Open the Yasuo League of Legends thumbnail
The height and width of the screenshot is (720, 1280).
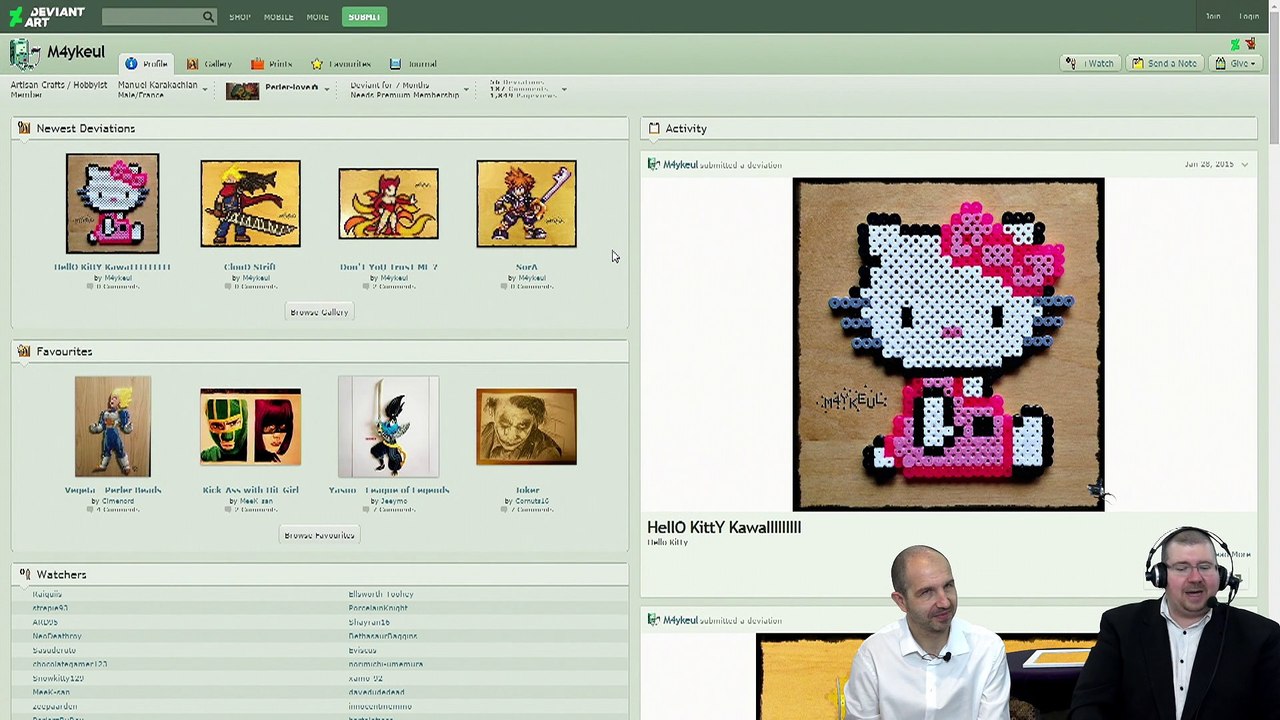point(388,427)
